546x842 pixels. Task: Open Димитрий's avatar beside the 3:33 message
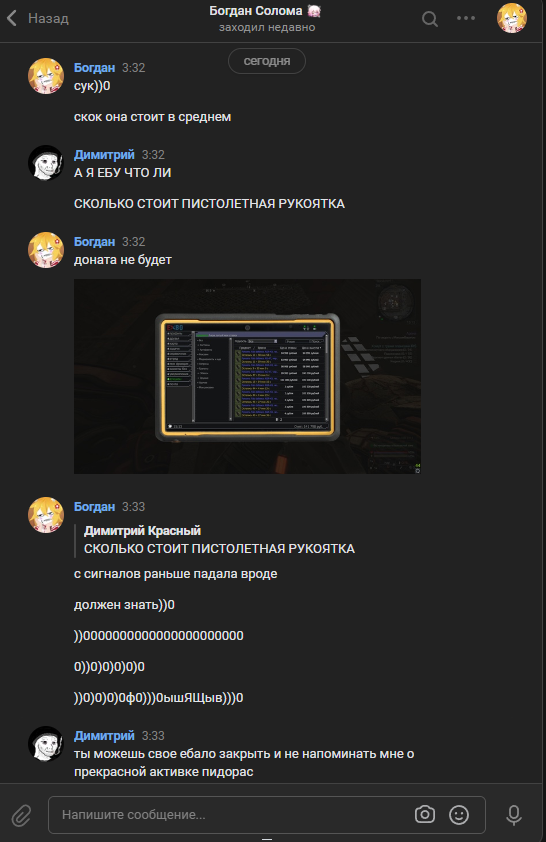[x=46, y=744]
